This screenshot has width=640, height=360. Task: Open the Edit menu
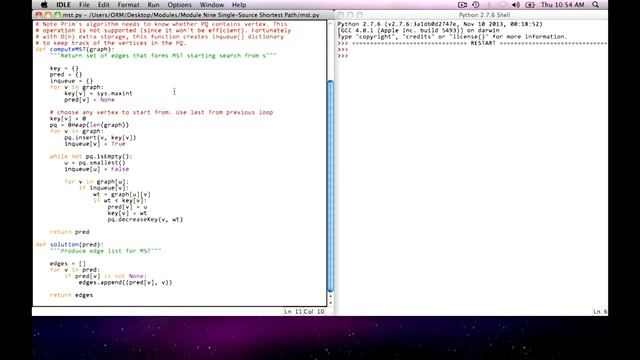pos(103,5)
